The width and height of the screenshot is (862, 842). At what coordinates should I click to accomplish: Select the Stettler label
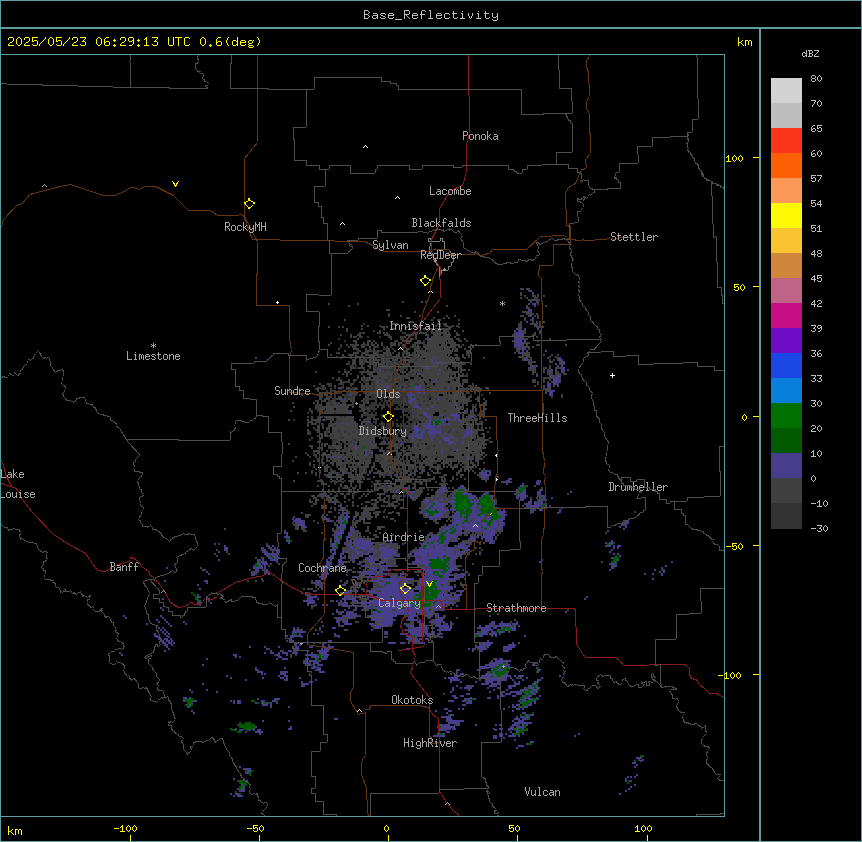pos(634,237)
